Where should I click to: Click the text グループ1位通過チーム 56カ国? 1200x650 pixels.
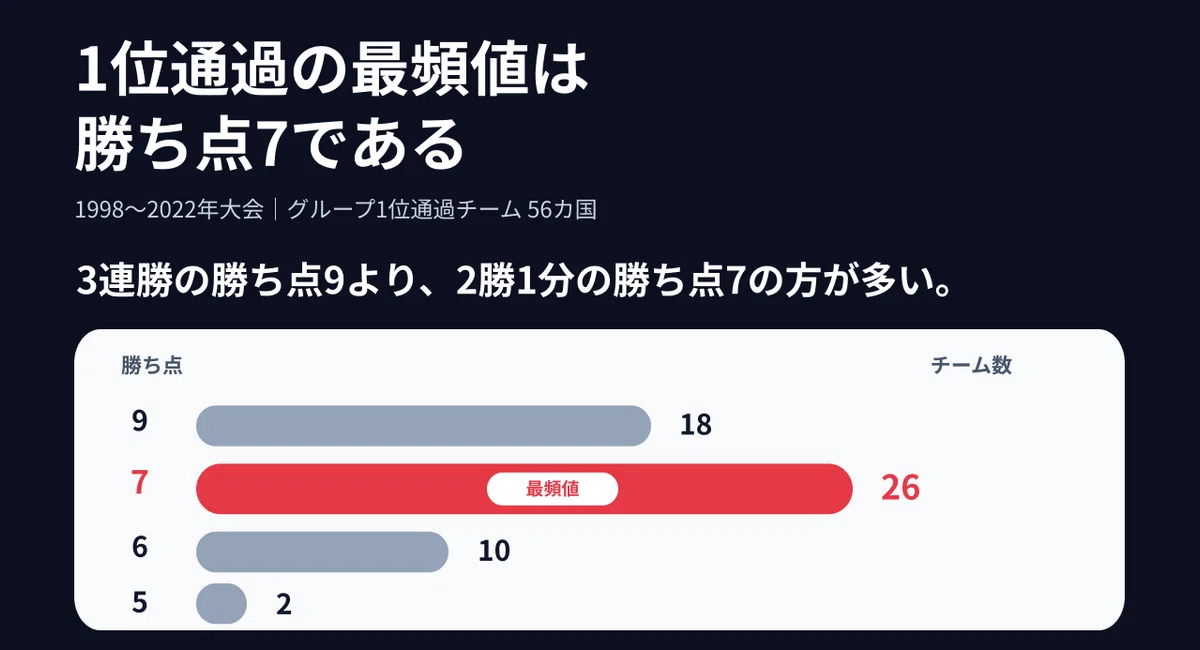[442, 210]
